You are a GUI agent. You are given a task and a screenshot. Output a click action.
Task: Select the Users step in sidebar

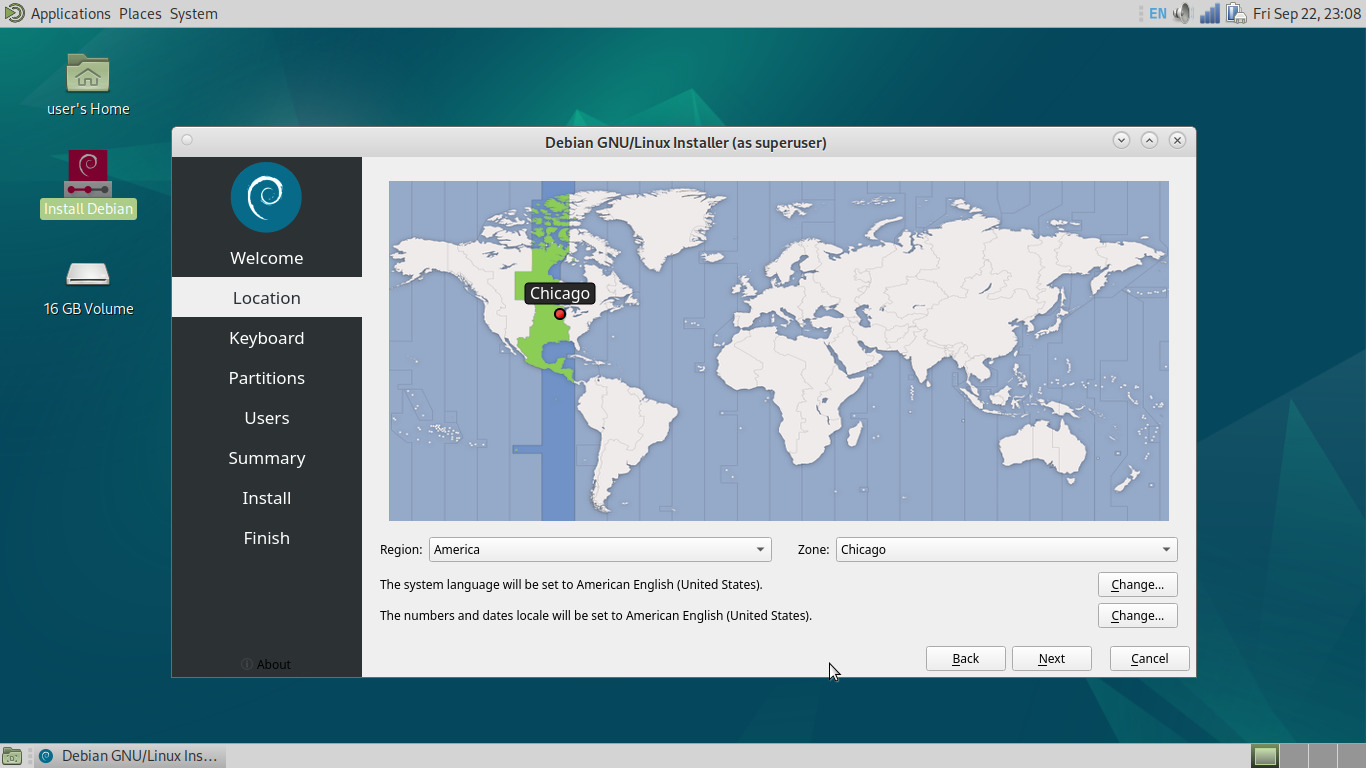(x=267, y=418)
